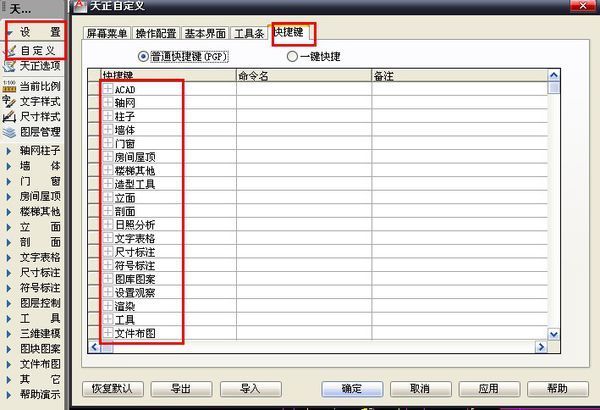The width and height of the screenshot is (600, 410).
Task: Expand the 立面 row in table
Action: [x=108, y=198]
